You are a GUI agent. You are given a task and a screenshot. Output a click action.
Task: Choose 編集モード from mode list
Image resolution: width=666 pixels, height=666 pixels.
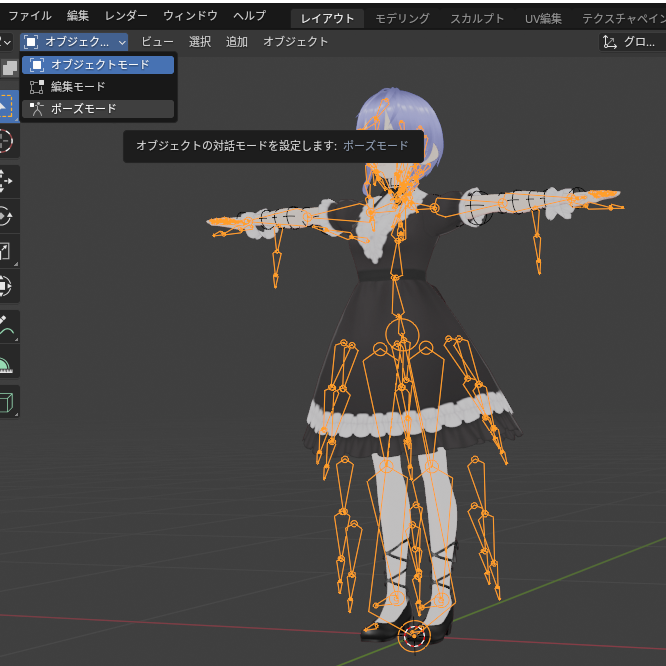coord(98,87)
